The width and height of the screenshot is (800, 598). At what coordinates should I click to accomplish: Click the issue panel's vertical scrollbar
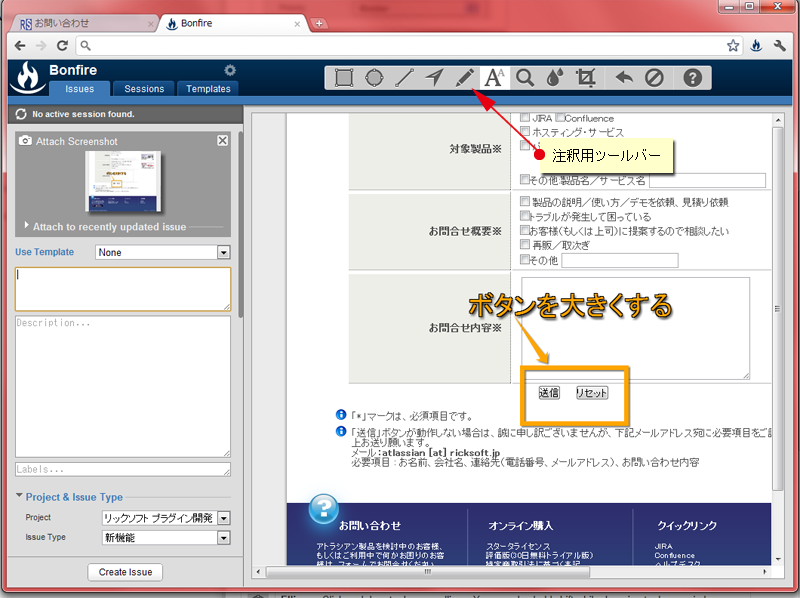coord(240,225)
